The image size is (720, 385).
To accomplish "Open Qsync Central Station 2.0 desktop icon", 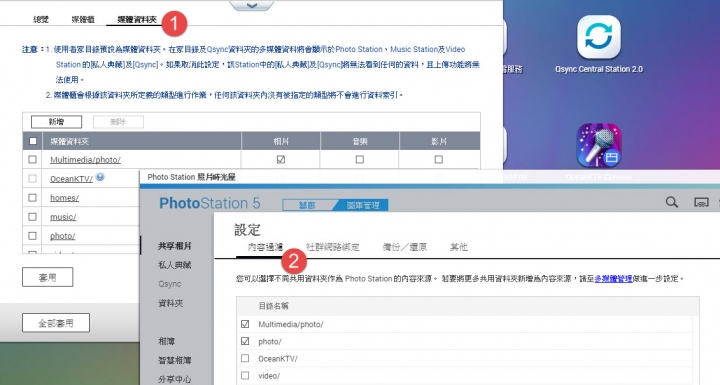I will [x=599, y=38].
